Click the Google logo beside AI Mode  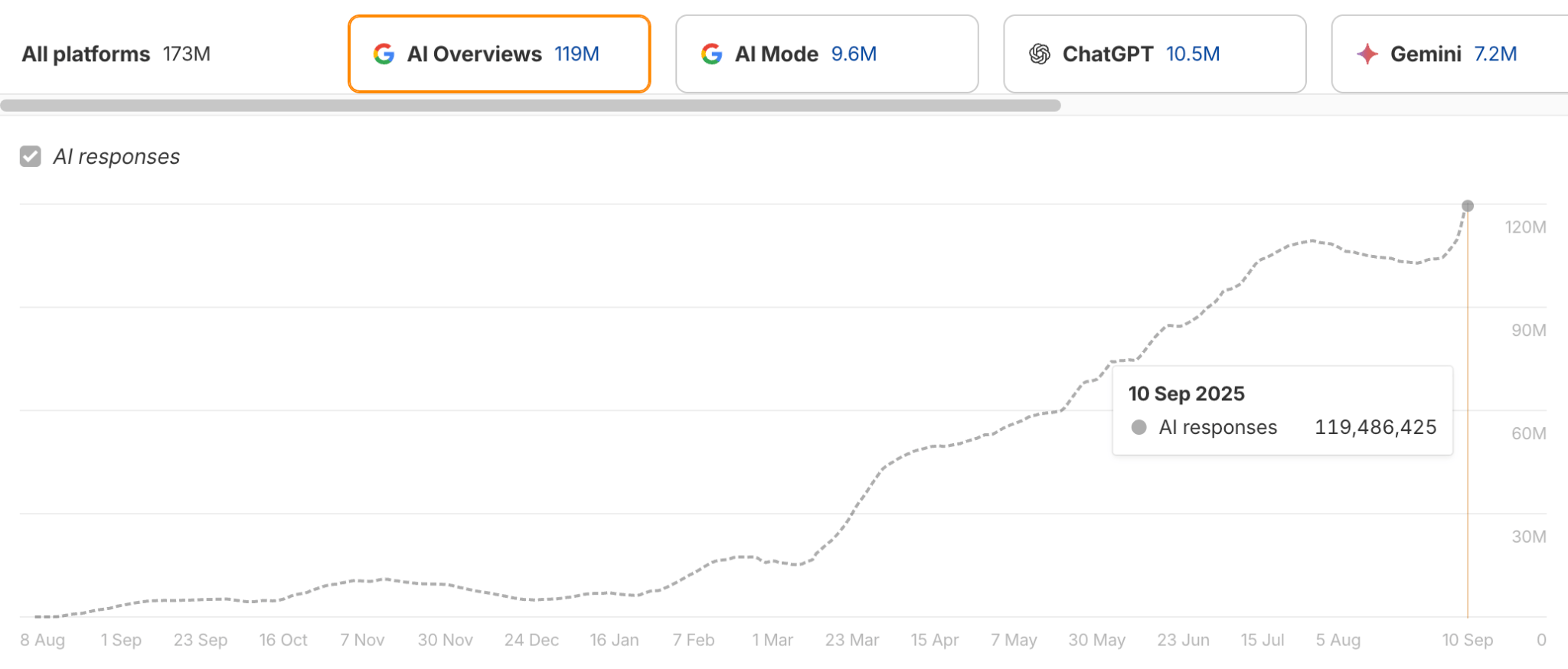(x=711, y=54)
